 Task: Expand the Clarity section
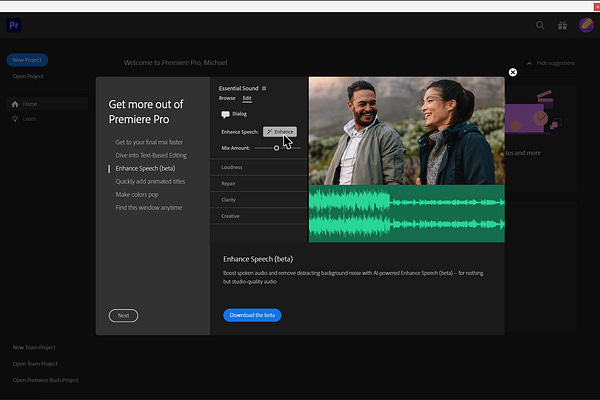[x=259, y=200]
